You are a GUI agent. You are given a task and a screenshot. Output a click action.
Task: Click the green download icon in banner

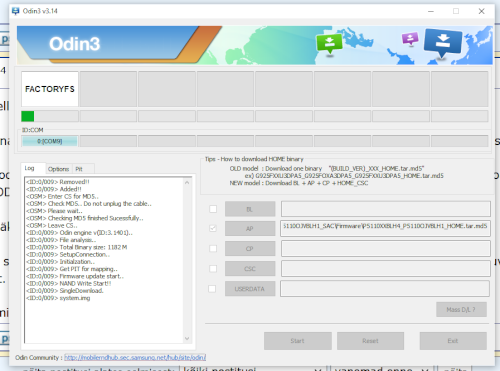[x=329, y=43]
